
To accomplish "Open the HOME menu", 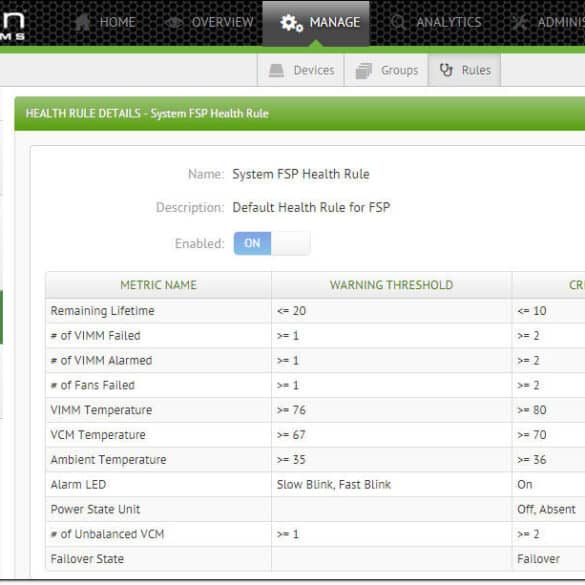I will click(105, 22).
